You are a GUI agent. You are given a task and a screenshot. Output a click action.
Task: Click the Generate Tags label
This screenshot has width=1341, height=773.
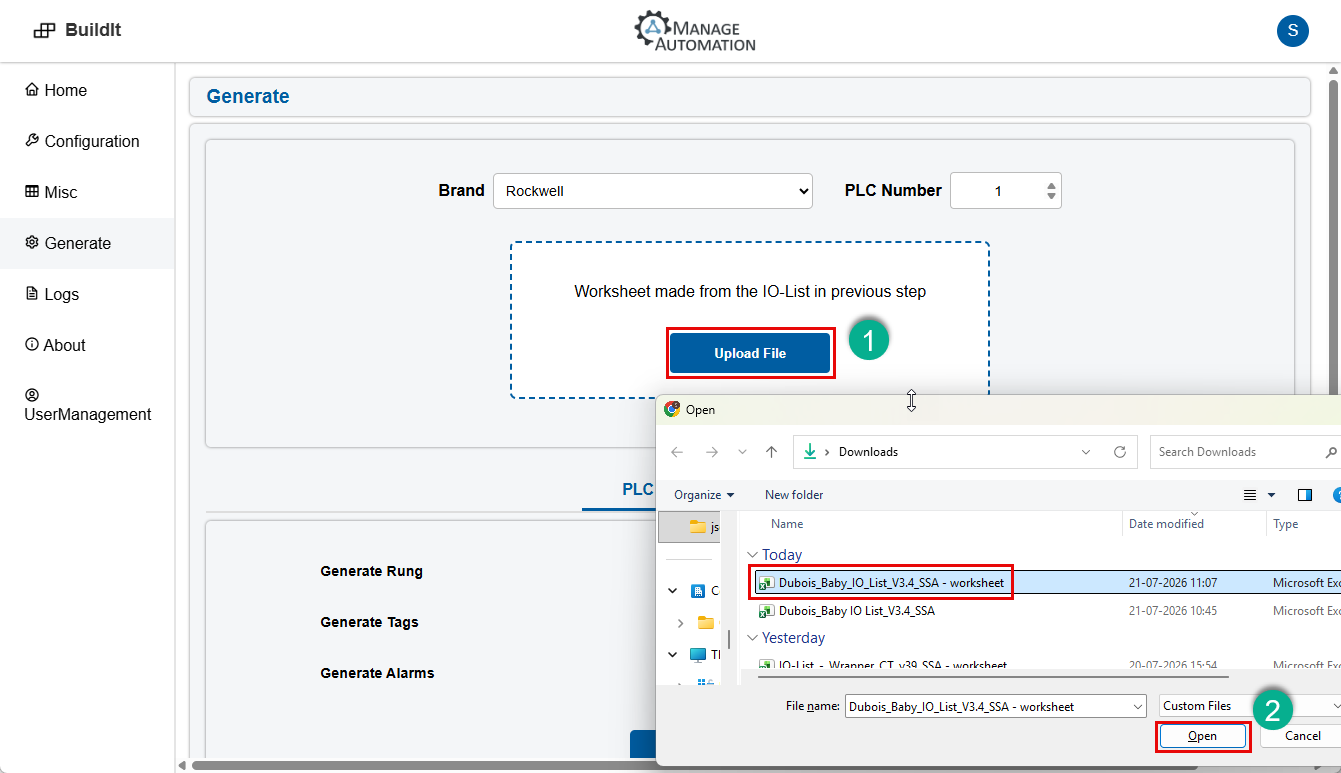click(369, 622)
